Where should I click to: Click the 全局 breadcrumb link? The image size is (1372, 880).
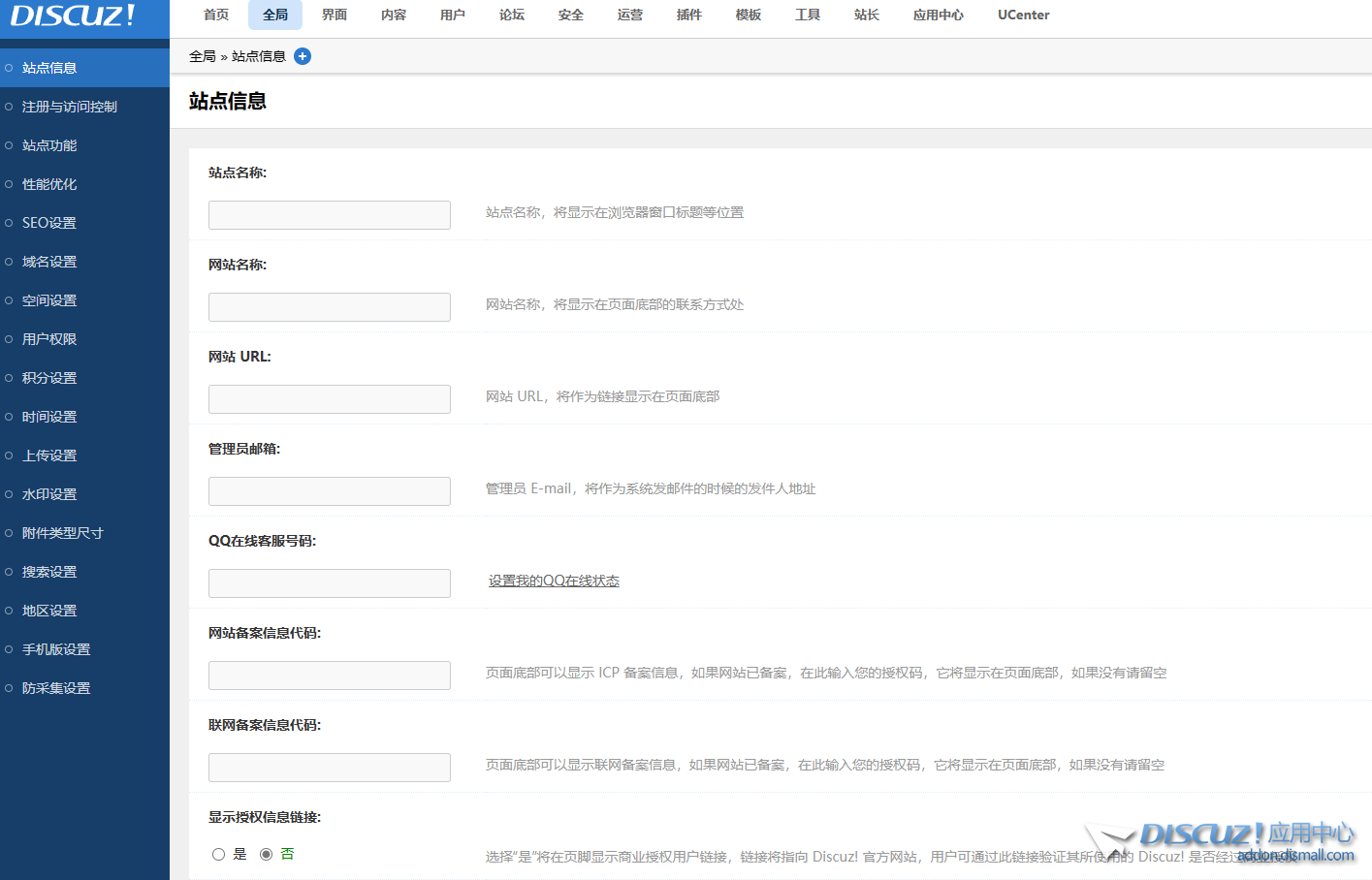(202, 56)
